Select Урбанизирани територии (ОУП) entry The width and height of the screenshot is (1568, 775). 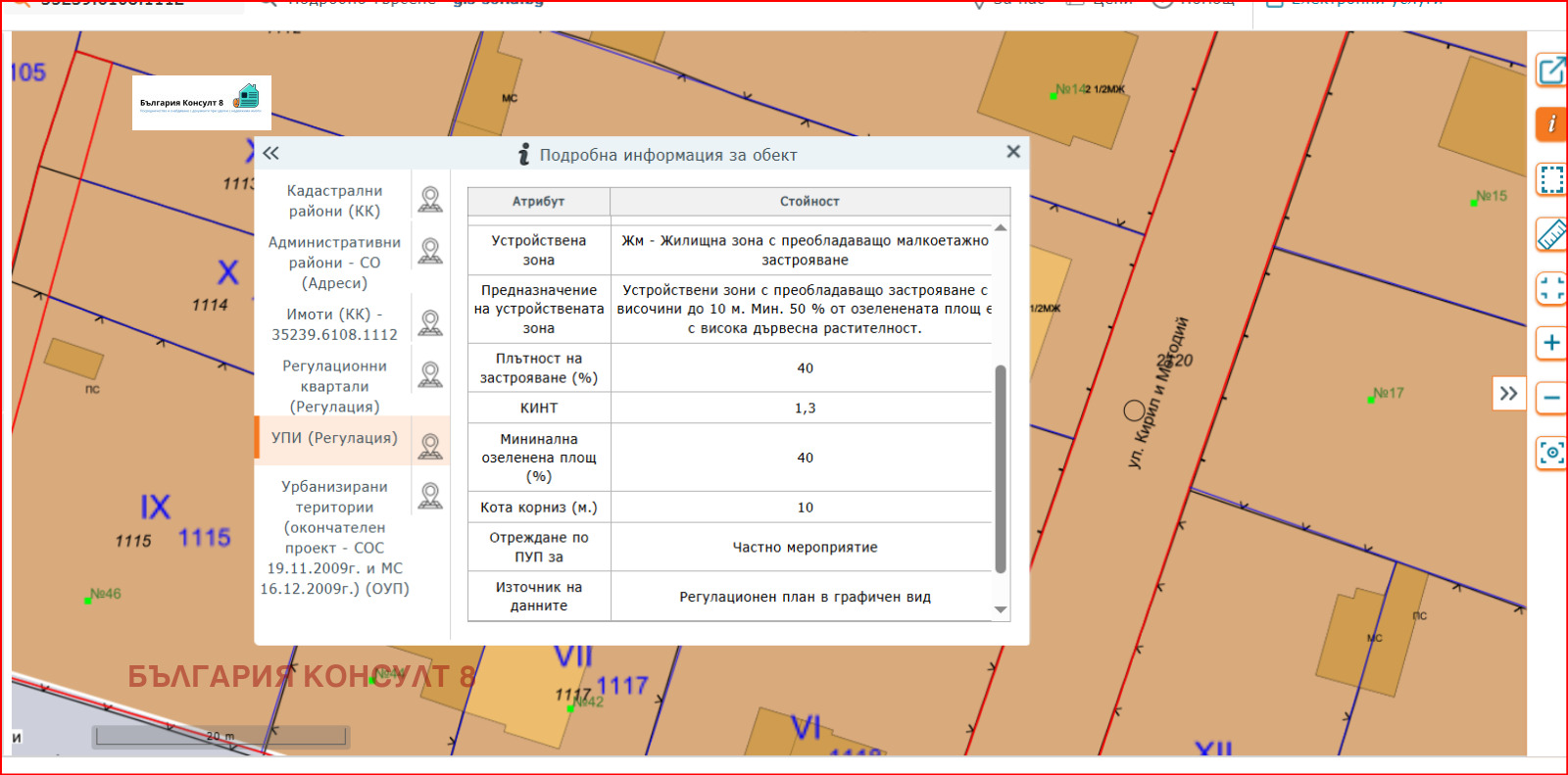[334, 537]
